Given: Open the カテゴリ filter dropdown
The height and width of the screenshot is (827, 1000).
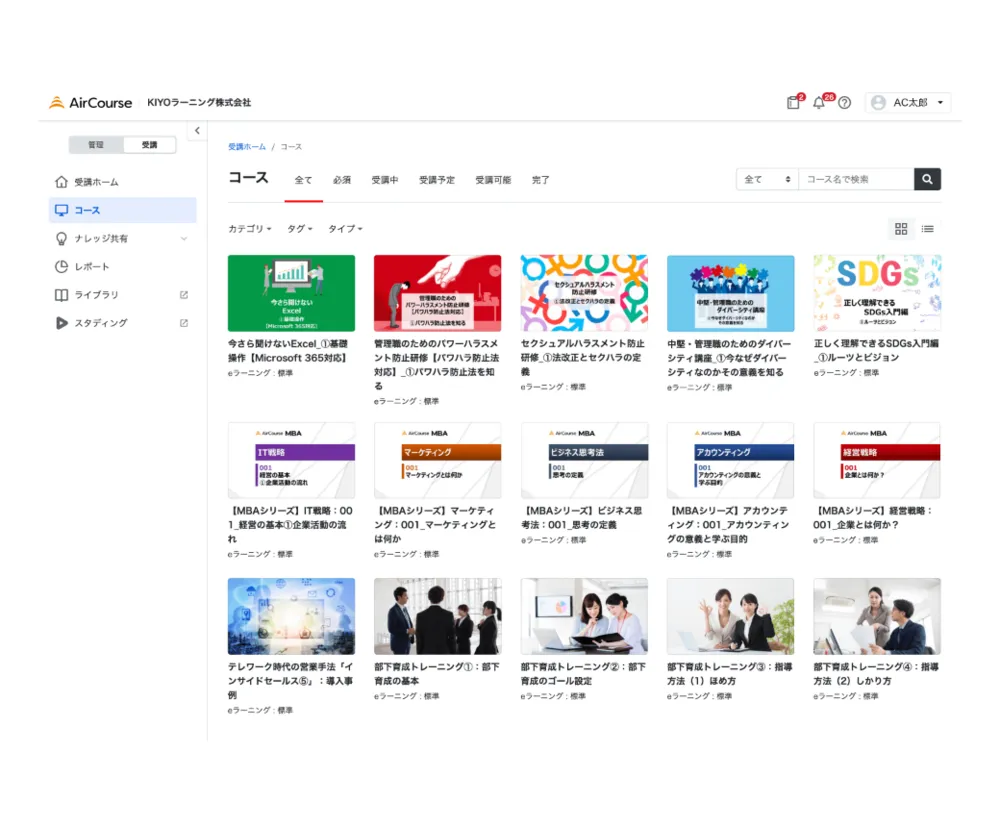Looking at the screenshot, I should [249, 229].
